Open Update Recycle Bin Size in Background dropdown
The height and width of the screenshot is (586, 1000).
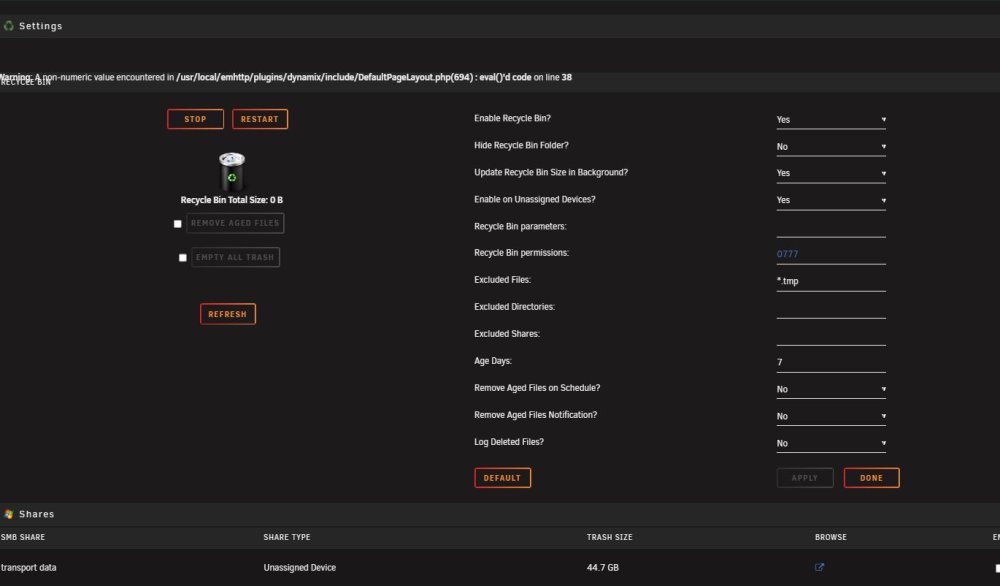point(831,173)
